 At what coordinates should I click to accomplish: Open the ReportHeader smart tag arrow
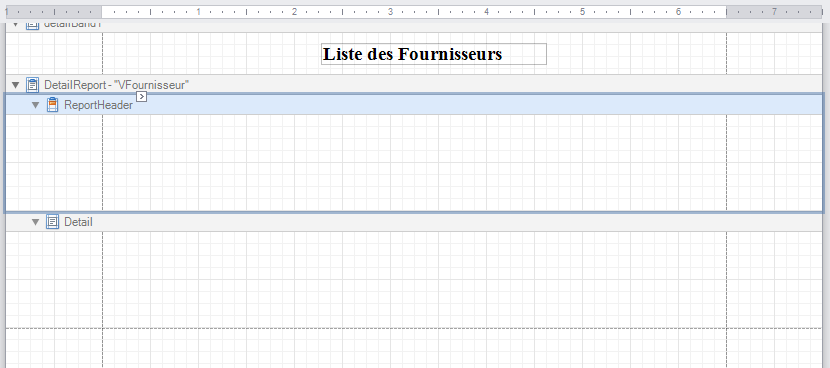click(141, 96)
